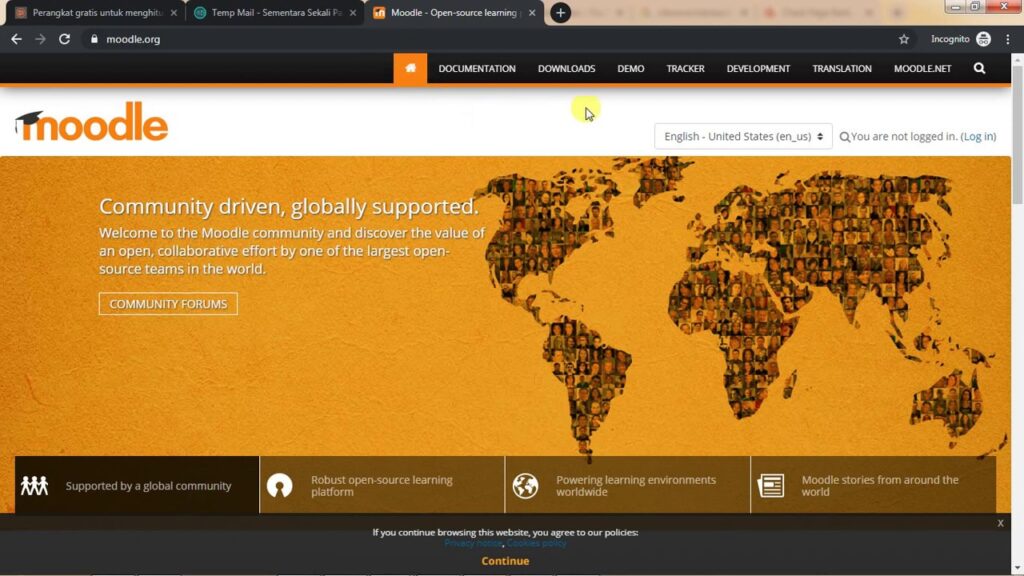Image resolution: width=1024 pixels, height=576 pixels.
Task: Select 'Moodle stories from around the world' panel
Action: (873, 485)
